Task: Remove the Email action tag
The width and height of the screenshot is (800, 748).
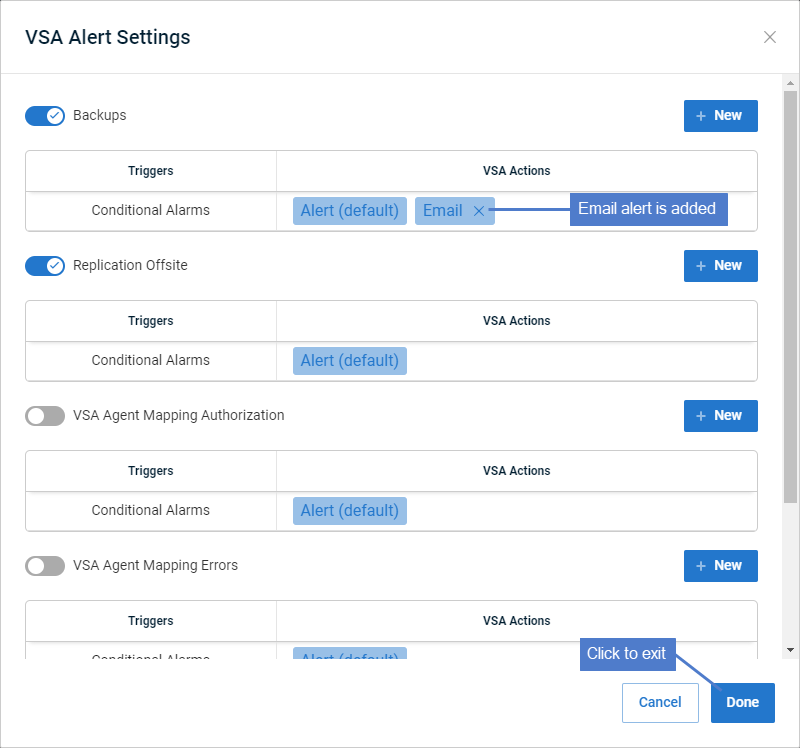Action: click(479, 211)
